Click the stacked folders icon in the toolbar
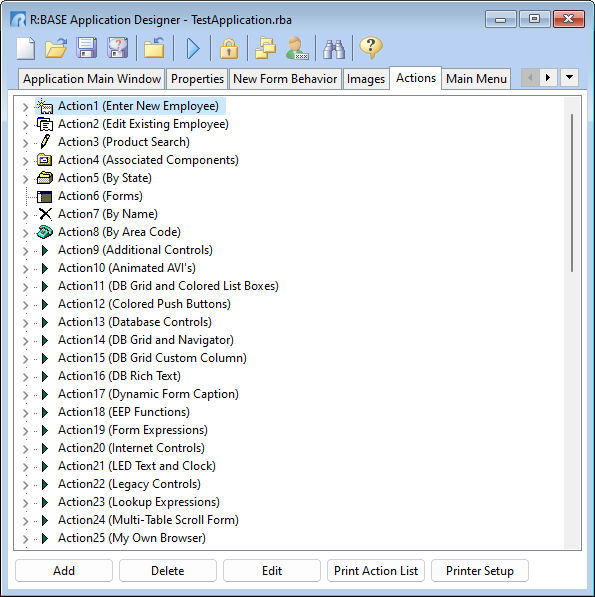The height and width of the screenshot is (597, 595). tap(265, 48)
